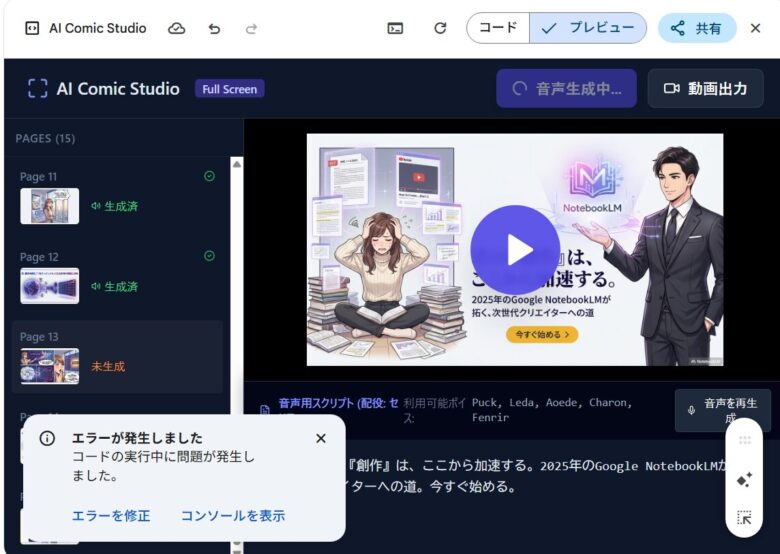
Task: Click the cloud save status icon
Action: point(176,28)
